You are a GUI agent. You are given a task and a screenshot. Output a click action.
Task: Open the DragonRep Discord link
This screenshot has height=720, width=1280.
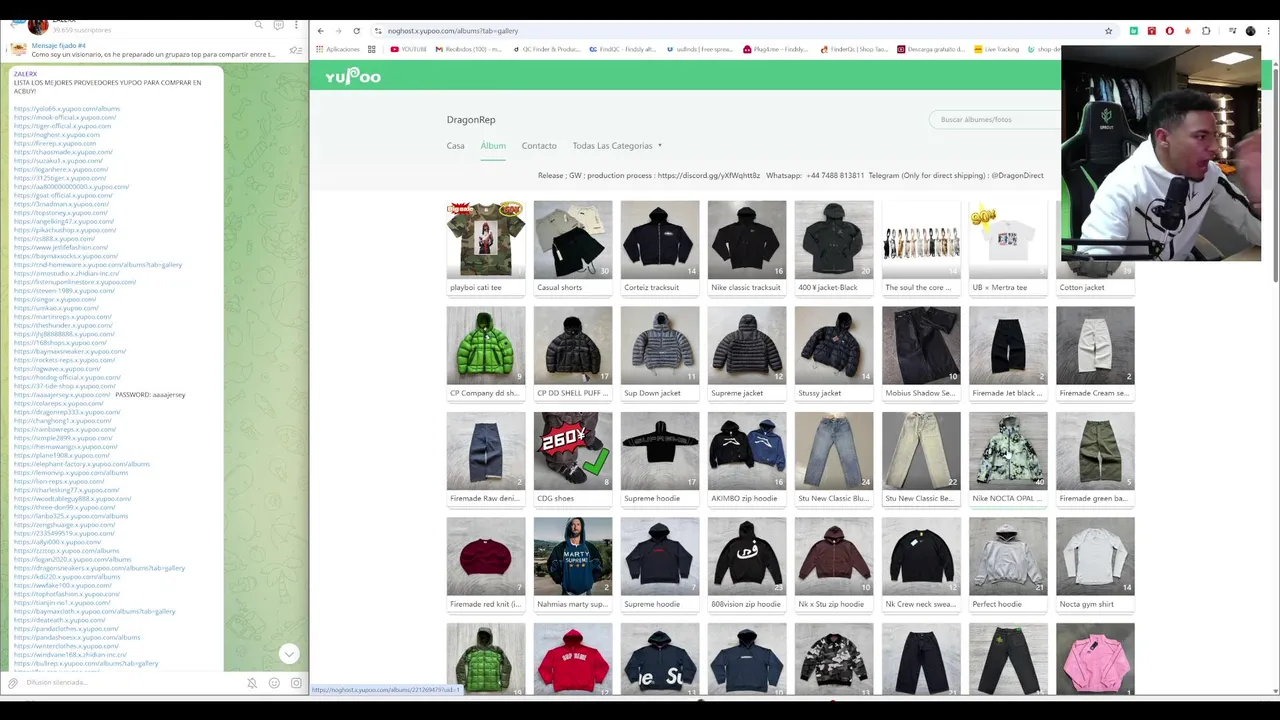coord(709,175)
